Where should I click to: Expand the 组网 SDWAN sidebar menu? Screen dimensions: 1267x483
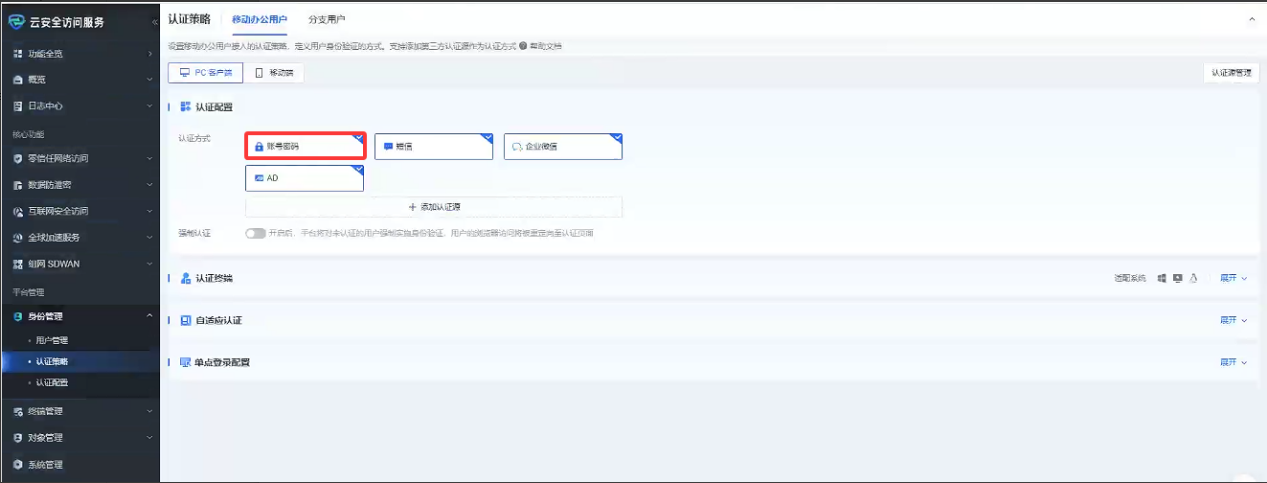tap(149, 264)
